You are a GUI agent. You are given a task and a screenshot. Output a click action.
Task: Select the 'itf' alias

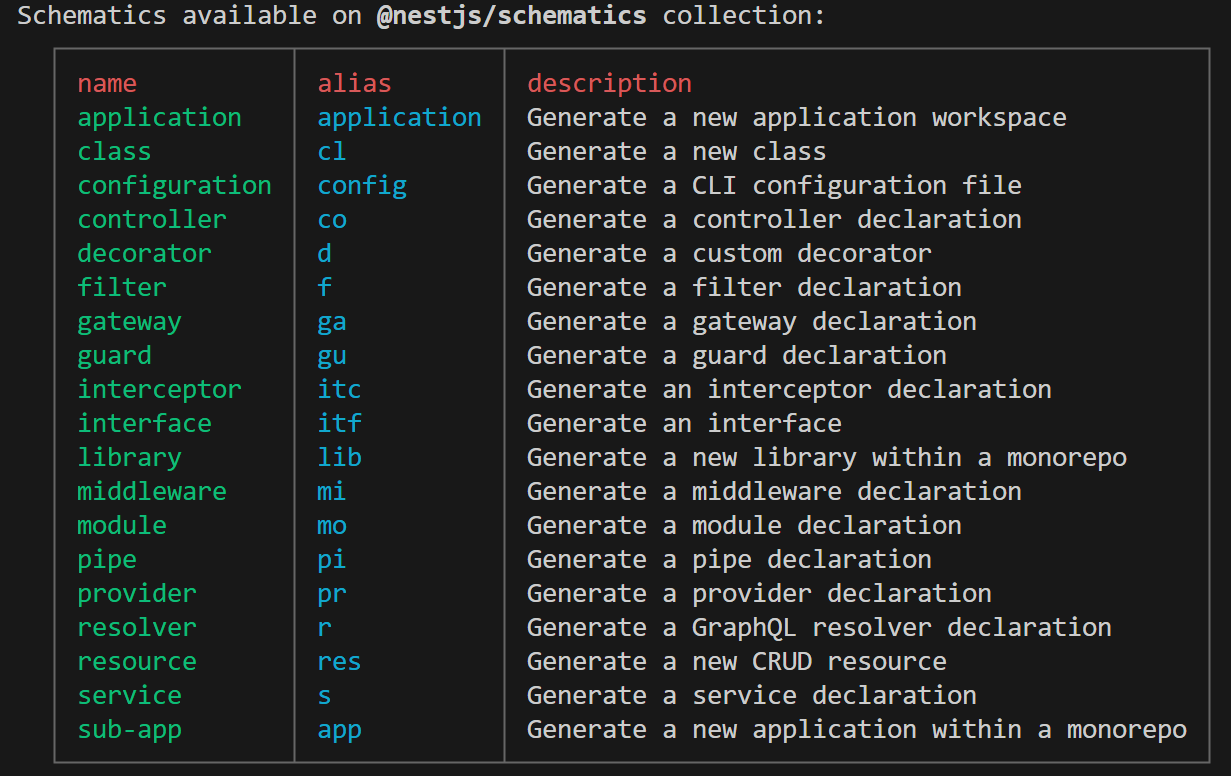click(x=340, y=424)
